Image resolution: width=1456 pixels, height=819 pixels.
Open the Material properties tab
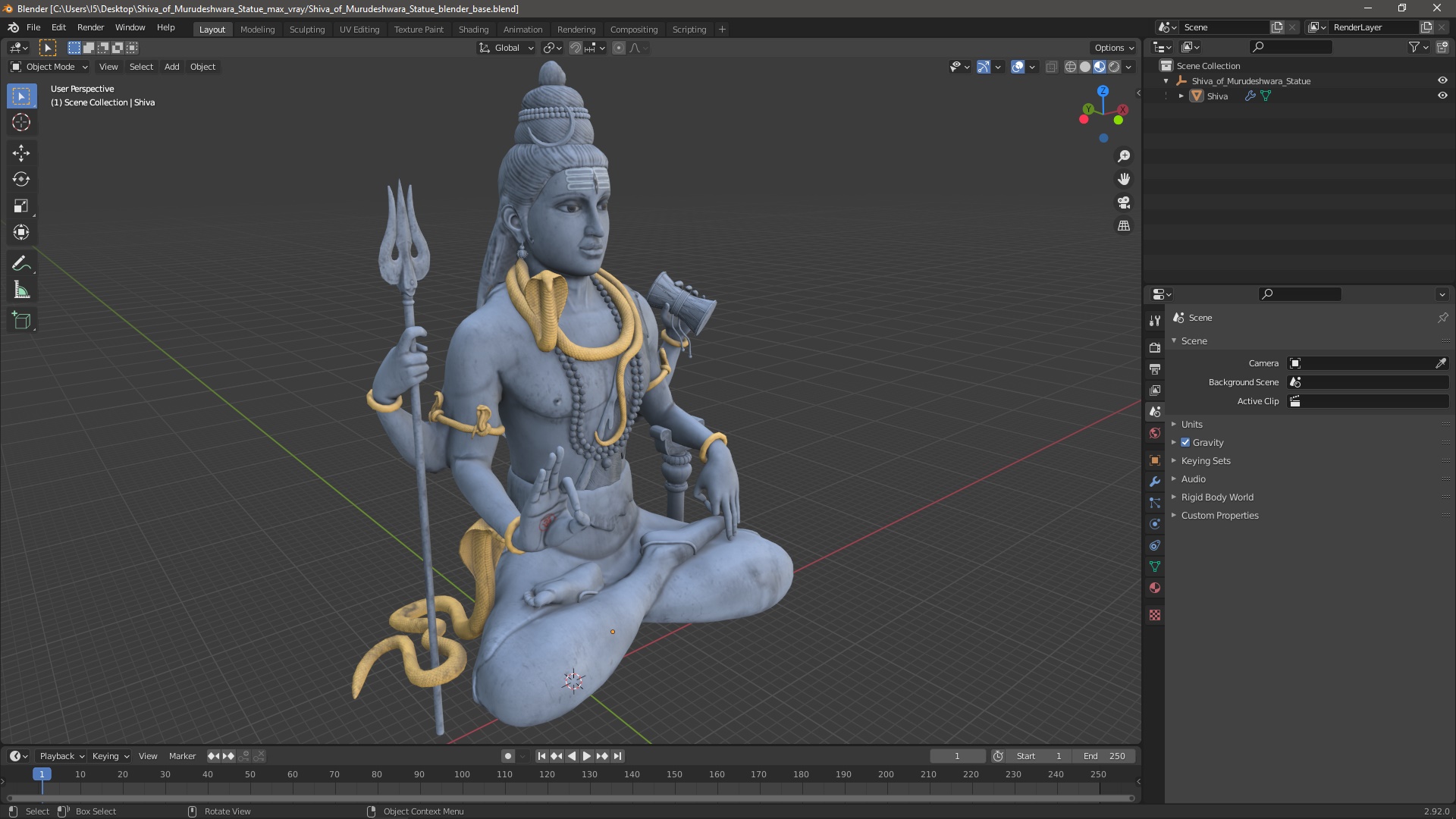pyautogui.click(x=1155, y=588)
